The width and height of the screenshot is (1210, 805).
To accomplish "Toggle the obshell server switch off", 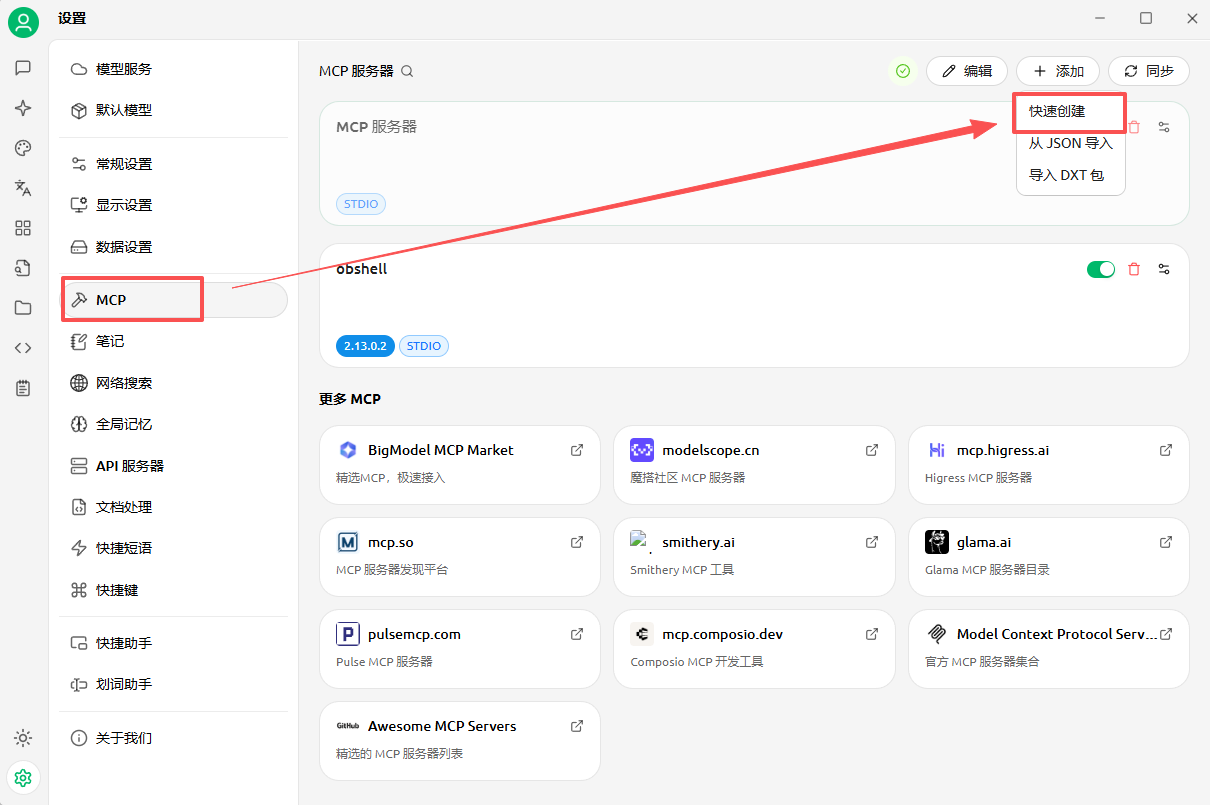I will (x=1100, y=269).
